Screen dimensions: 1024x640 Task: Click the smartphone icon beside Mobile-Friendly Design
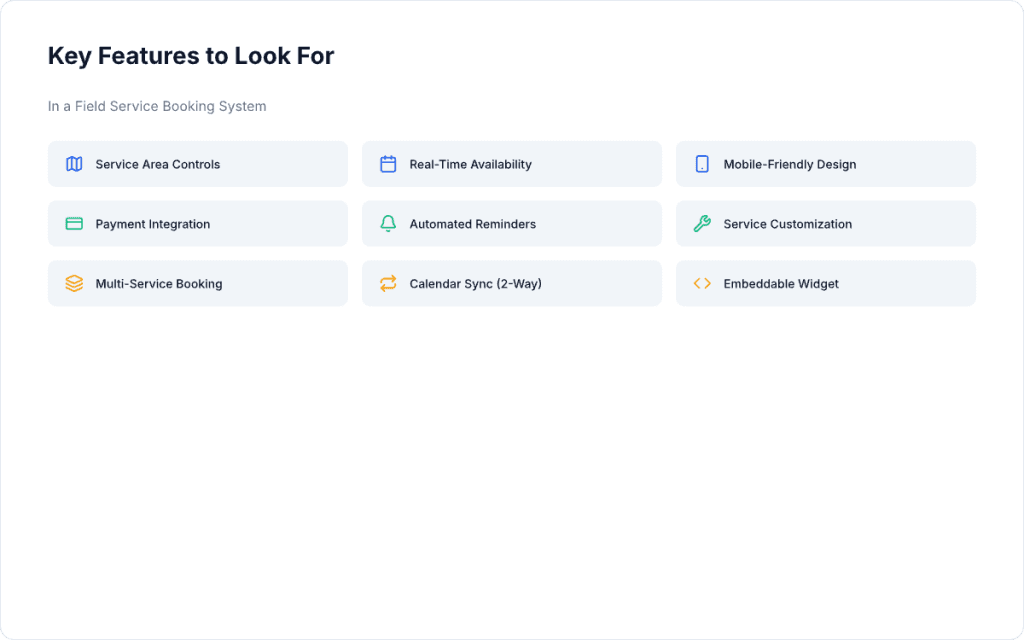(702, 164)
